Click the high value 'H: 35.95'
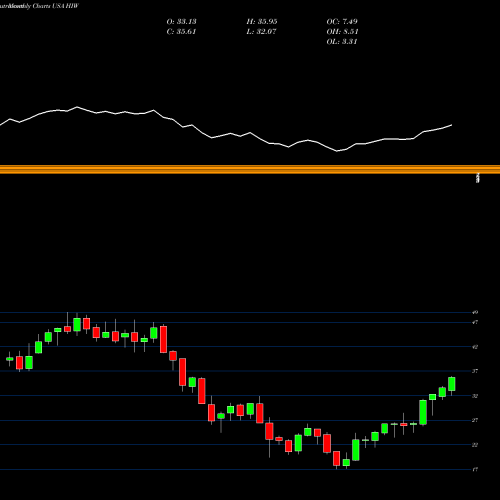Viewport: 500px width, 500px height. point(262,22)
